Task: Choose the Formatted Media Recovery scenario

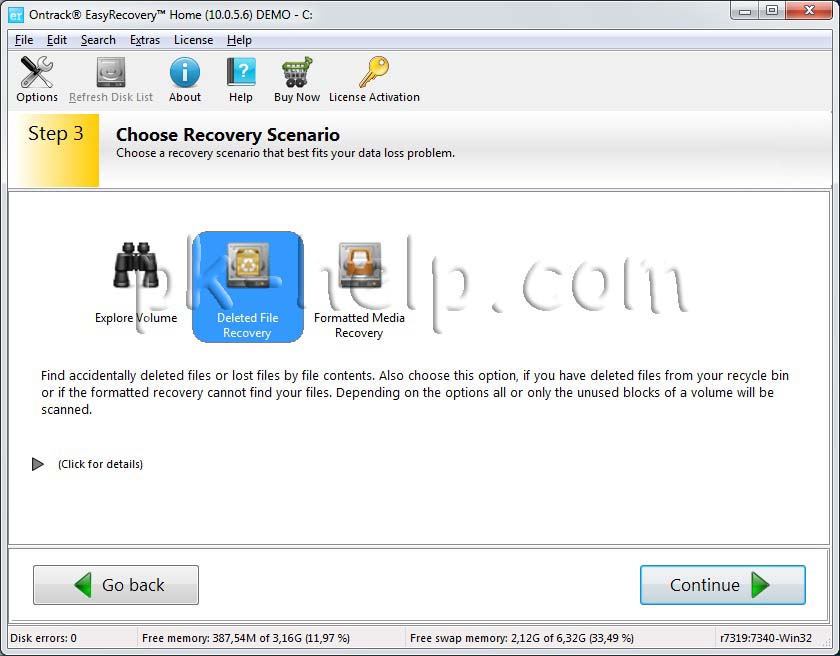Action: point(359,289)
